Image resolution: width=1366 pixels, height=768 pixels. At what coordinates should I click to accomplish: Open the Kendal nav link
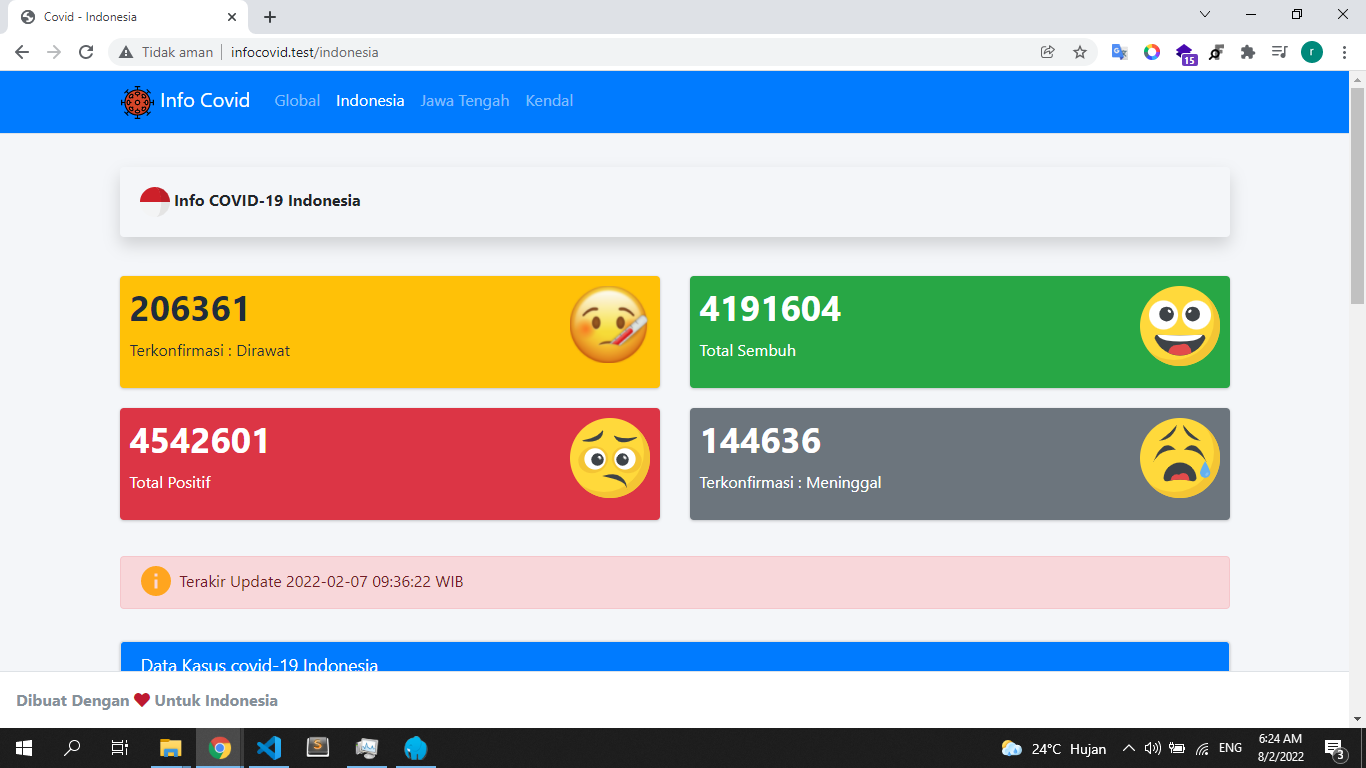[549, 101]
